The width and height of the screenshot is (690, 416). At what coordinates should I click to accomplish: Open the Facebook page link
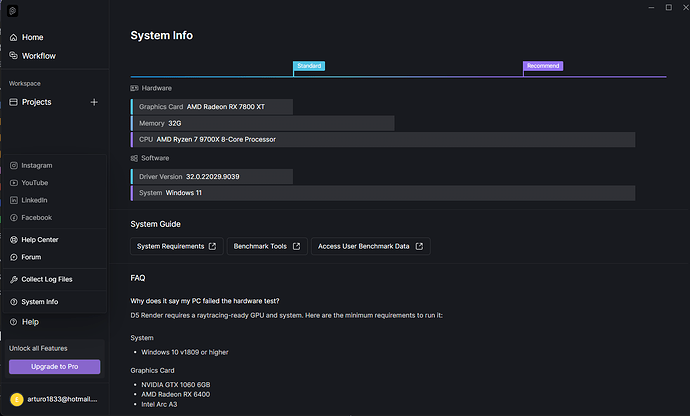pyautogui.click(x=36, y=217)
